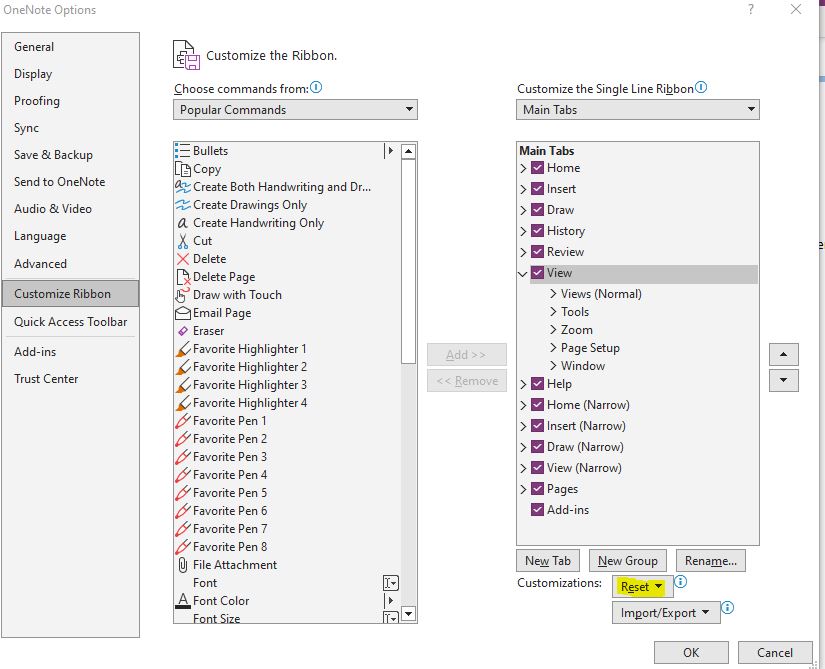The image size is (825, 669).
Task: Pick the Favorite Highlighter 2 icon
Action: [183, 367]
